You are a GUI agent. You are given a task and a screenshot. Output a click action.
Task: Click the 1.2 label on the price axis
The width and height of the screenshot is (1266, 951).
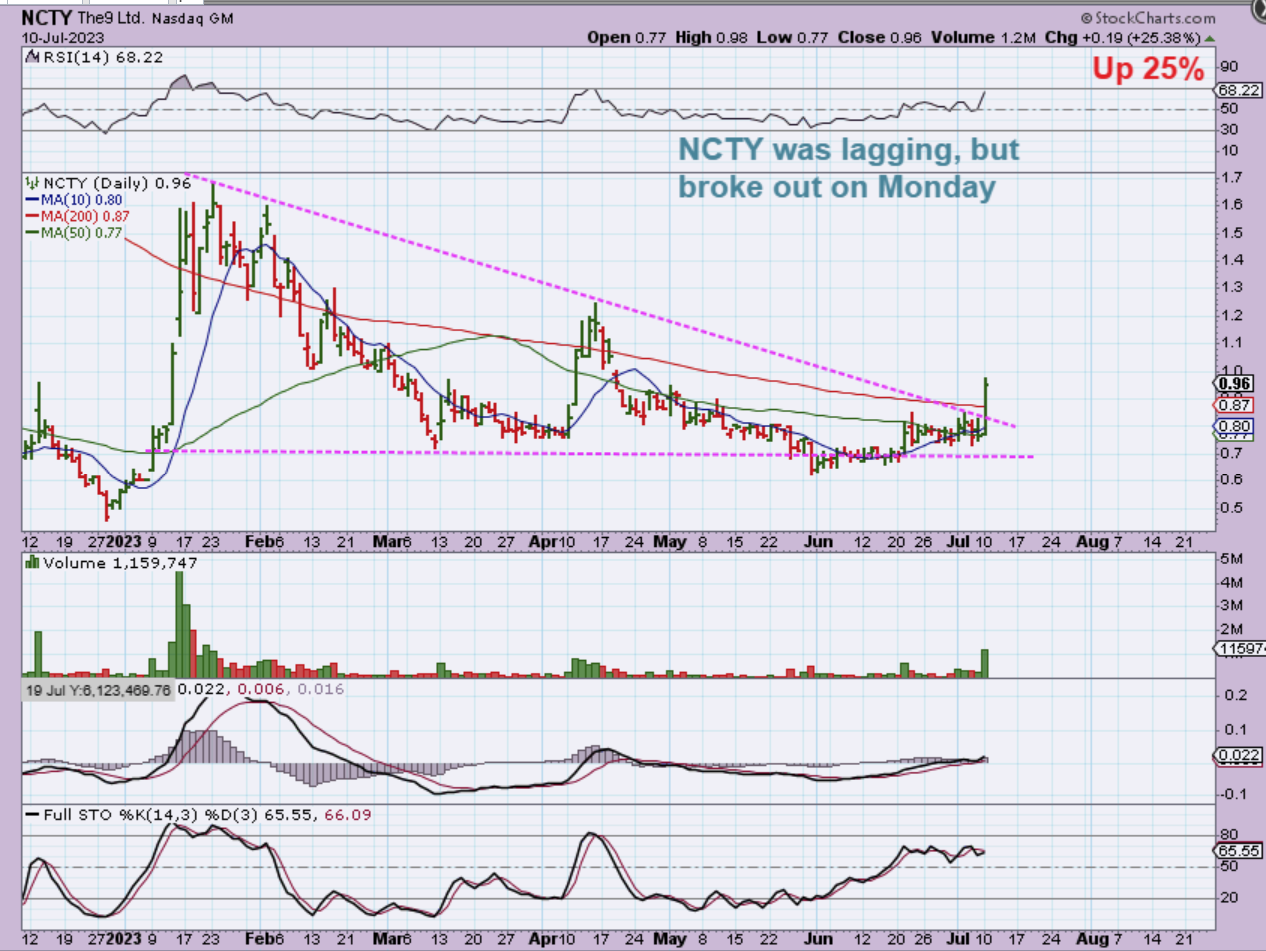pyautogui.click(x=1230, y=316)
